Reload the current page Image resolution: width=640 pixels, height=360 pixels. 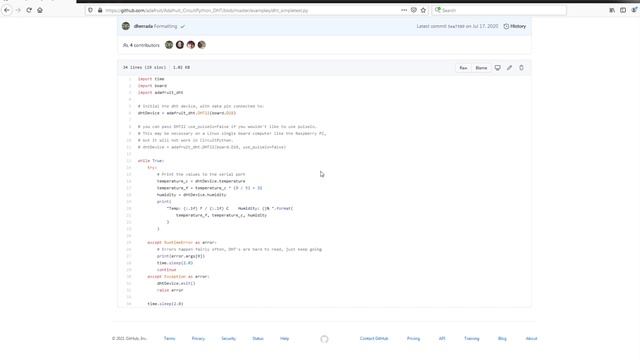tap(29, 10)
